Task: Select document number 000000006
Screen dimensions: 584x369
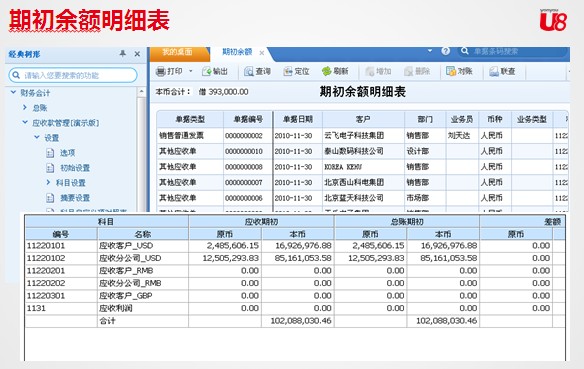Action: [244, 198]
